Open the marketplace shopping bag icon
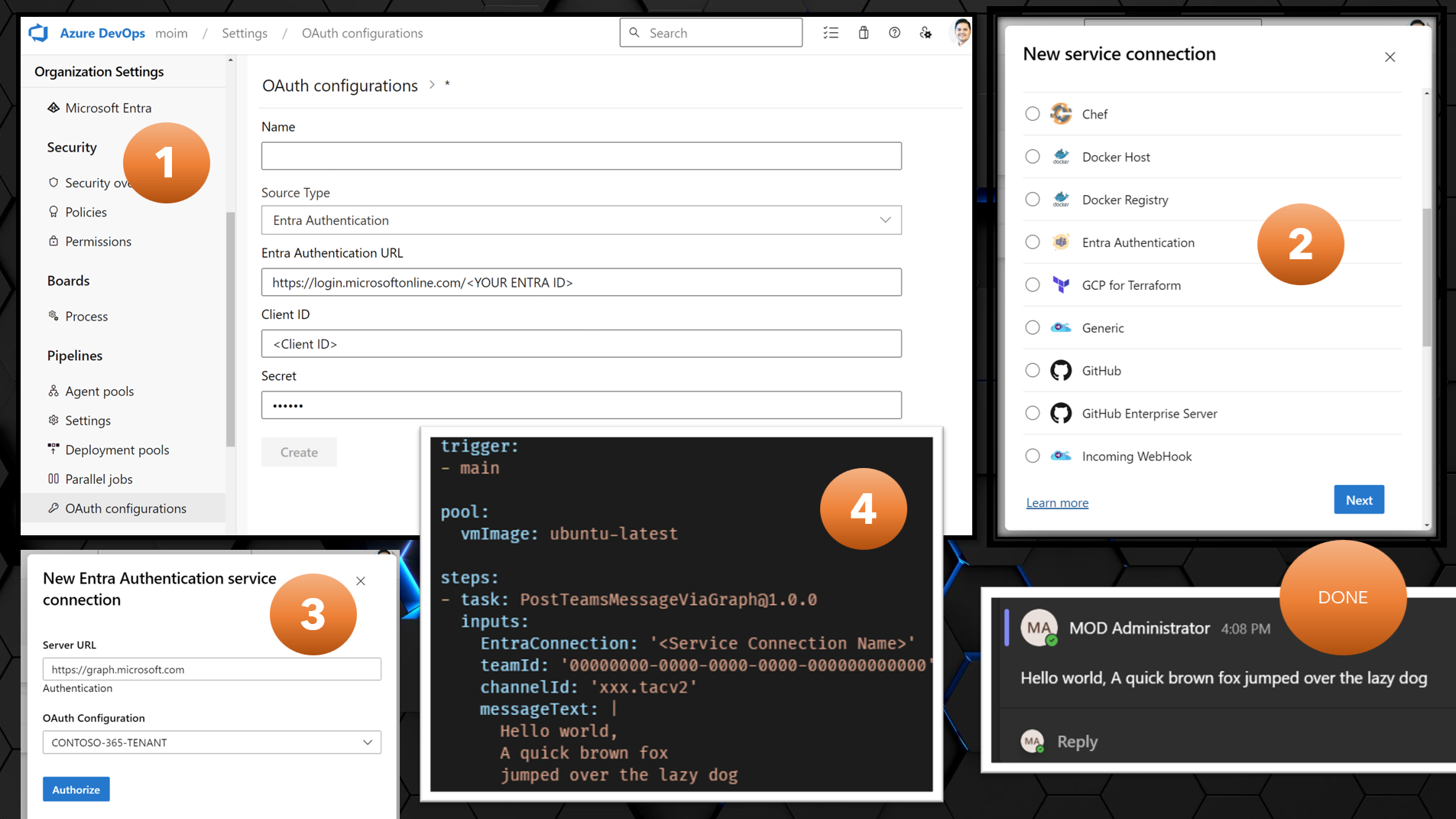This screenshot has height=819, width=1456. [864, 33]
